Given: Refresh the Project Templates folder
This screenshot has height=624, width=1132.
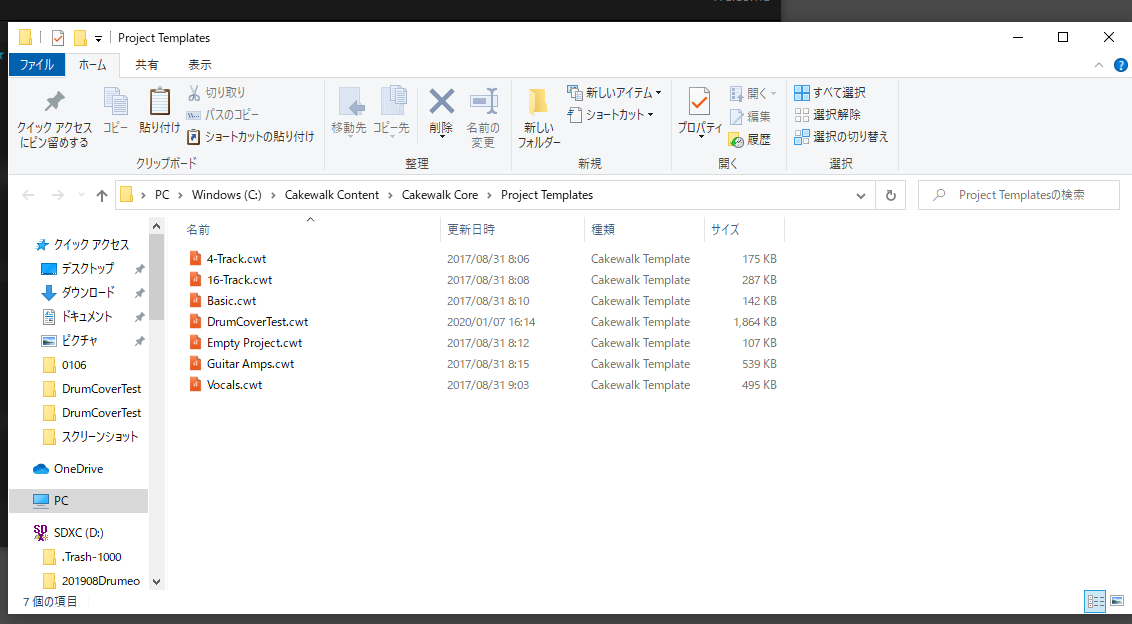Looking at the screenshot, I should click(x=890, y=196).
